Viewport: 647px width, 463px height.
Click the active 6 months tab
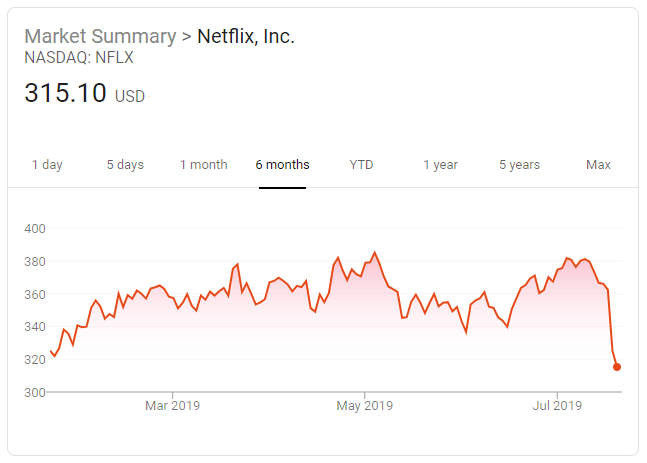tap(282, 165)
